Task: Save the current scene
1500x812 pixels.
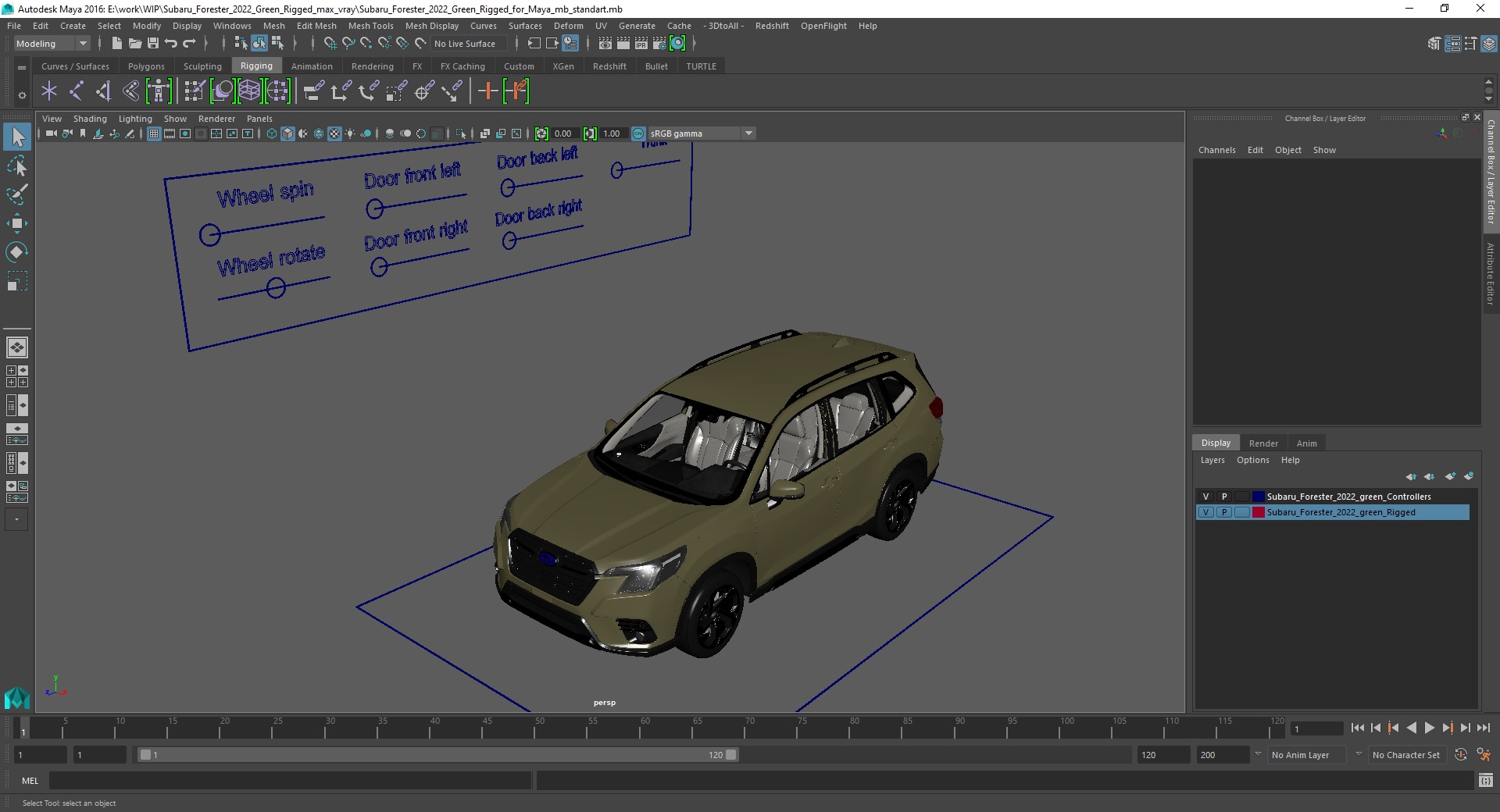Action: pyautogui.click(x=152, y=44)
